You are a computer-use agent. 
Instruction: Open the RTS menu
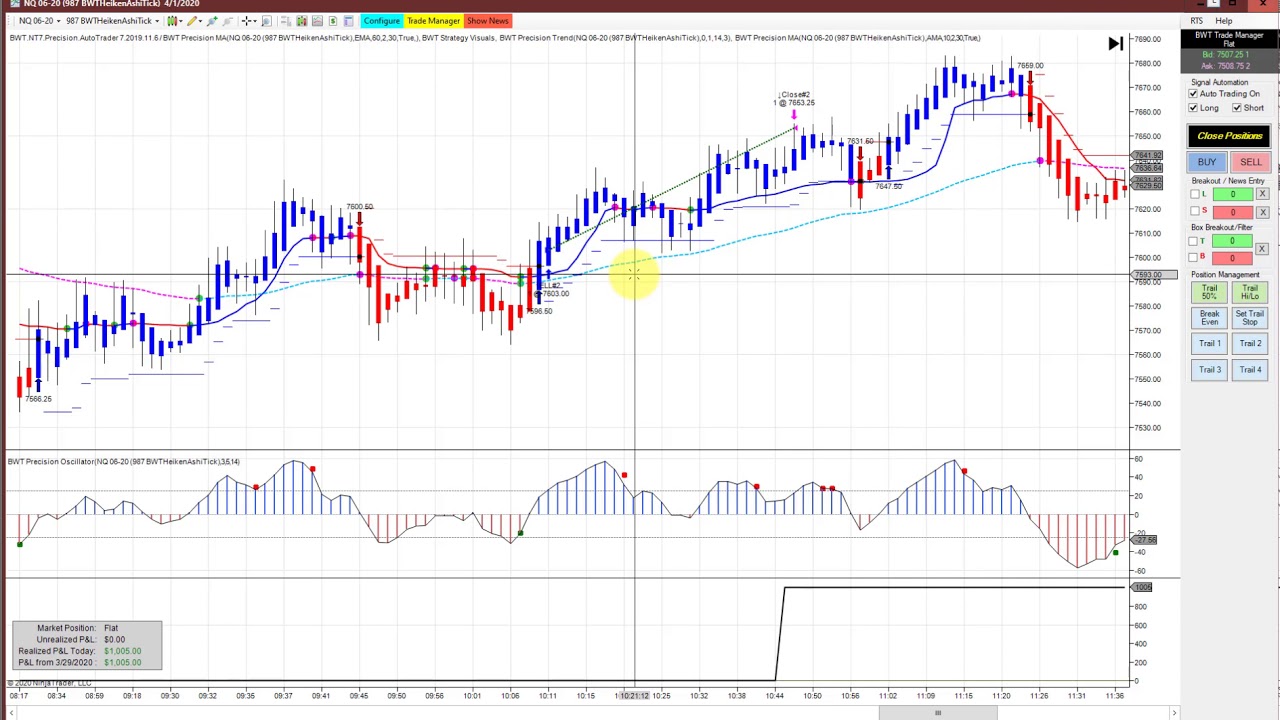coord(1196,21)
